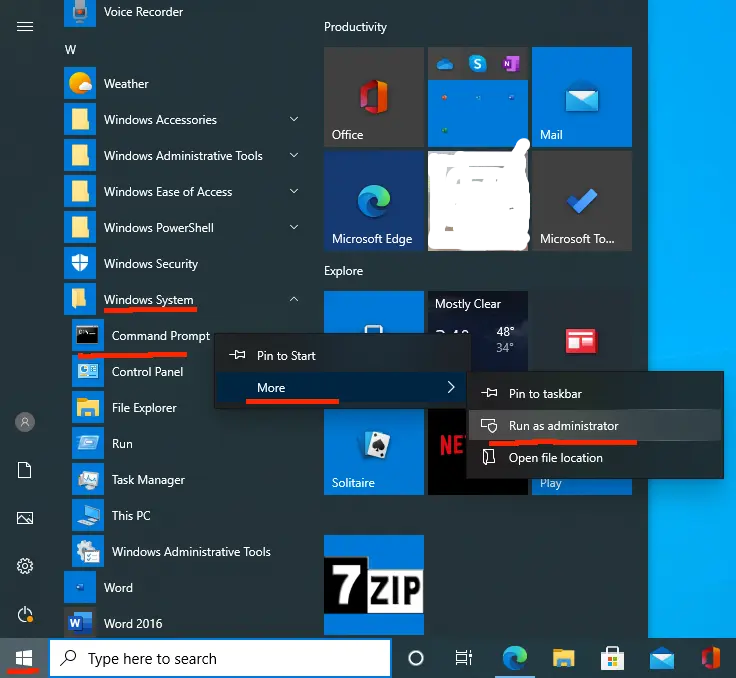
Task: Open Settings gear in Start sidebar
Action: coord(25,566)
